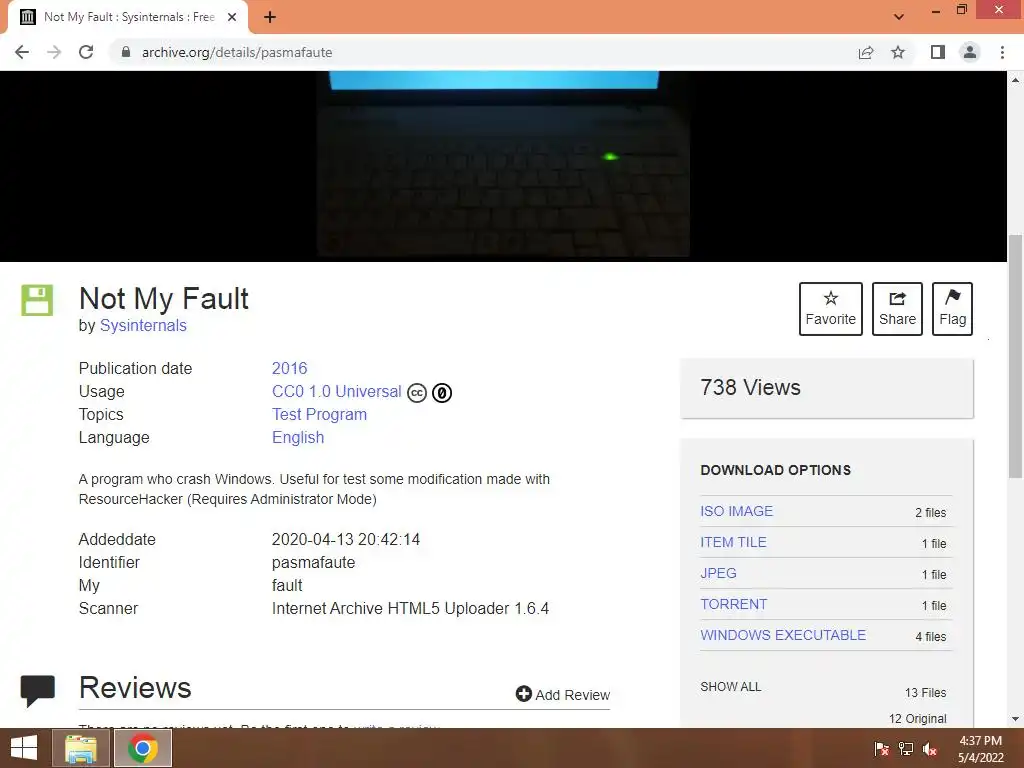This screenshot has height=768, width=1024.
Task: Click the Internet Archive HTML5 Uploader 1.6.4 text
Action: [x=410, y=609]
